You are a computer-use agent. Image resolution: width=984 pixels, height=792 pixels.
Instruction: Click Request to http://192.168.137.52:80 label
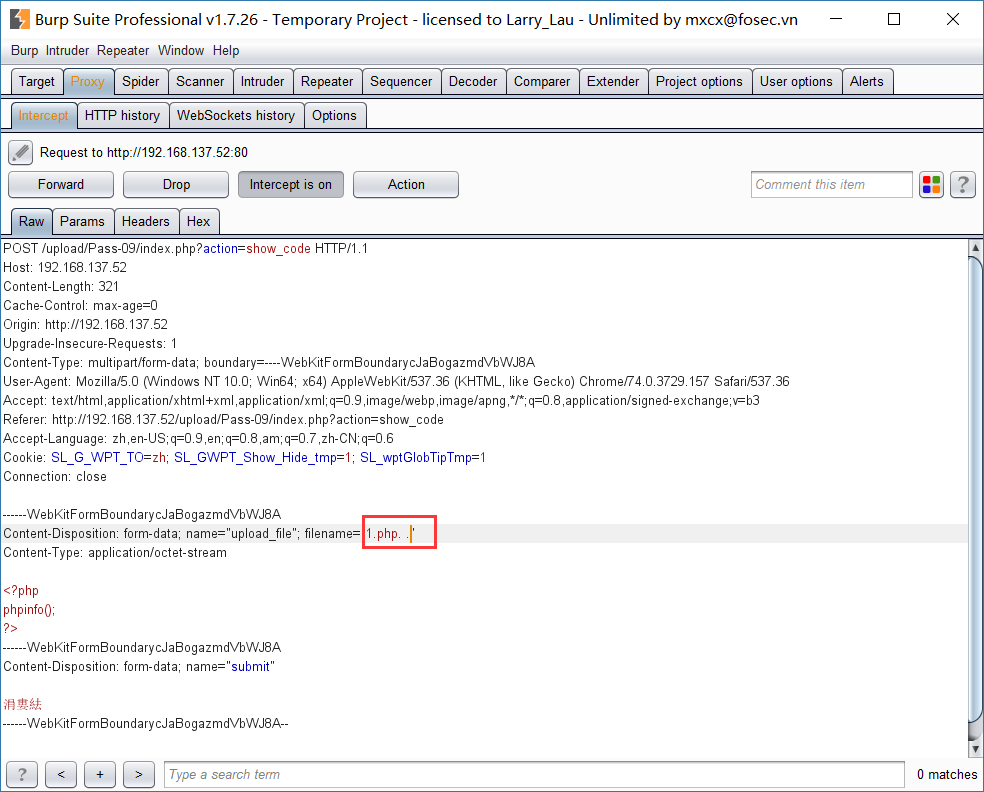(x=144, y=153)
